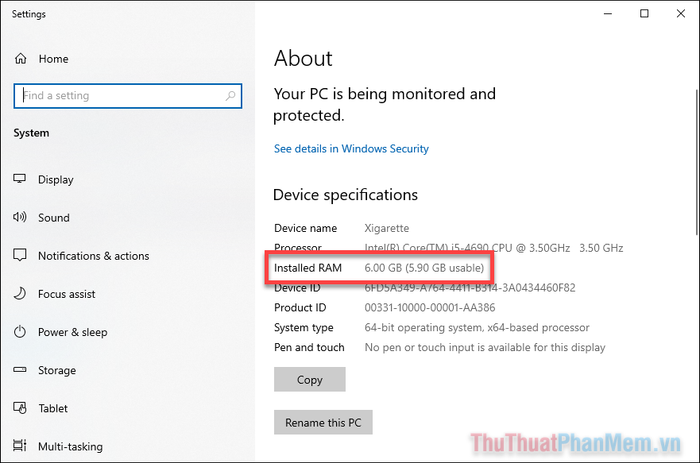700x463 pixels.
Task: Click the Sound speaker icon
Action: [20, 217]
